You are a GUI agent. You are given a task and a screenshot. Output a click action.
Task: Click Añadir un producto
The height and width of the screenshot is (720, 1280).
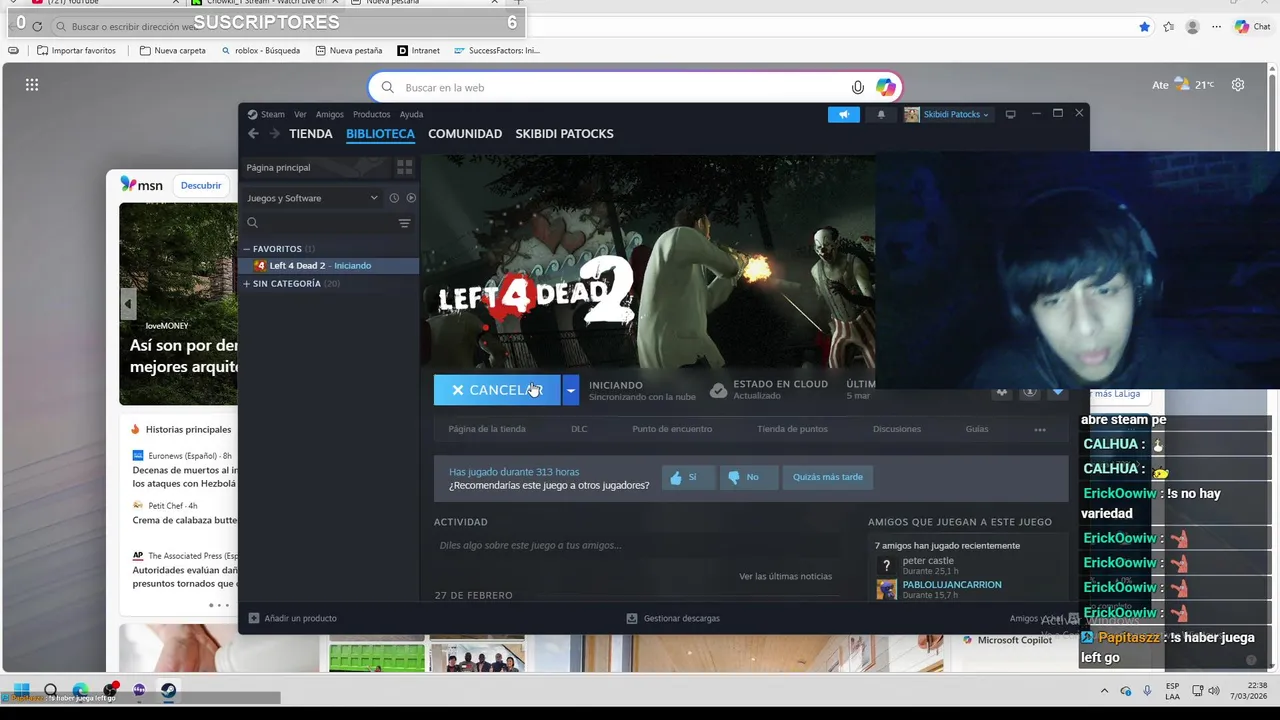(x=293, y=618)
